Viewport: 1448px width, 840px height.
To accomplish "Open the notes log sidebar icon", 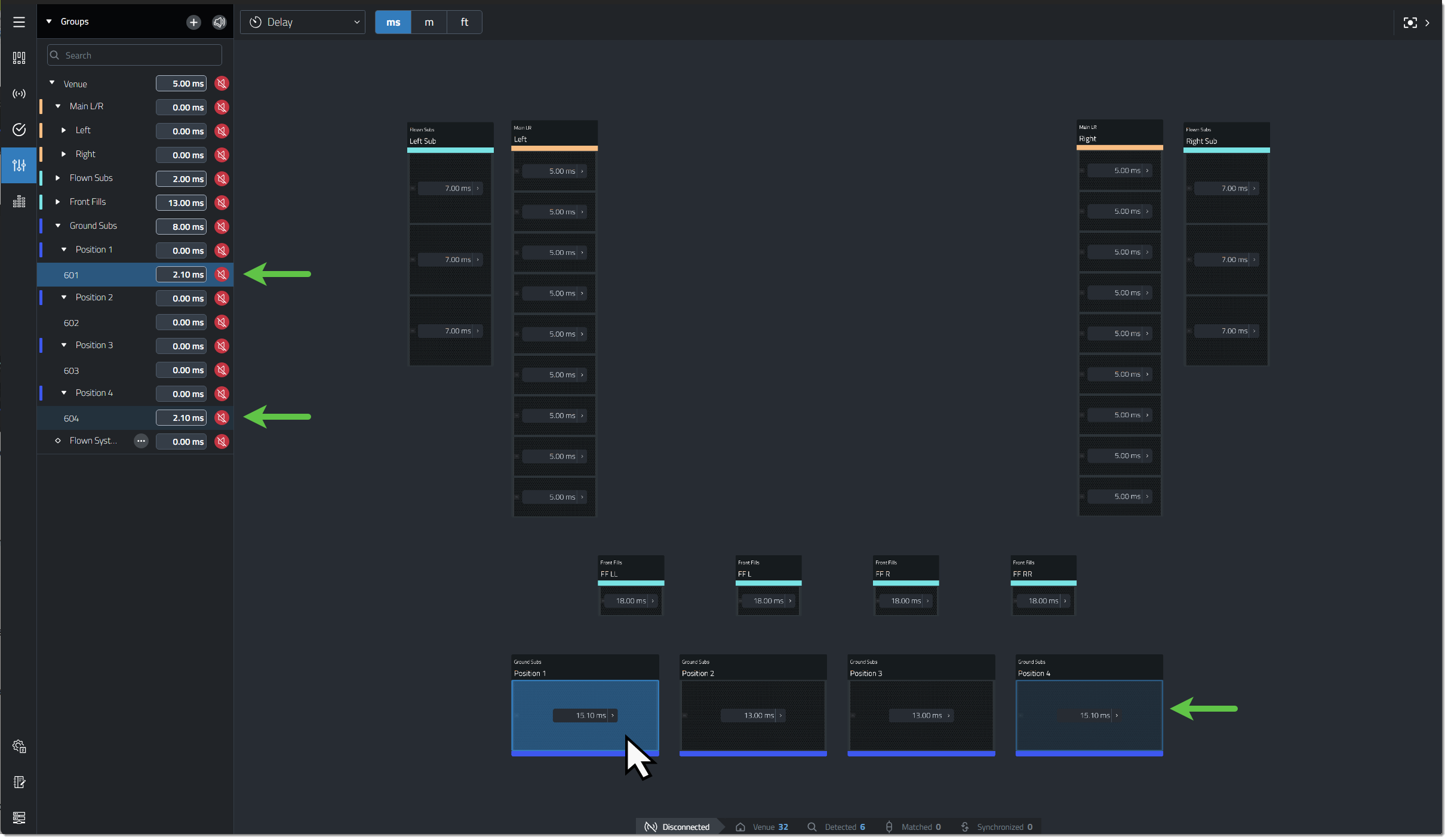I will 19,782.
